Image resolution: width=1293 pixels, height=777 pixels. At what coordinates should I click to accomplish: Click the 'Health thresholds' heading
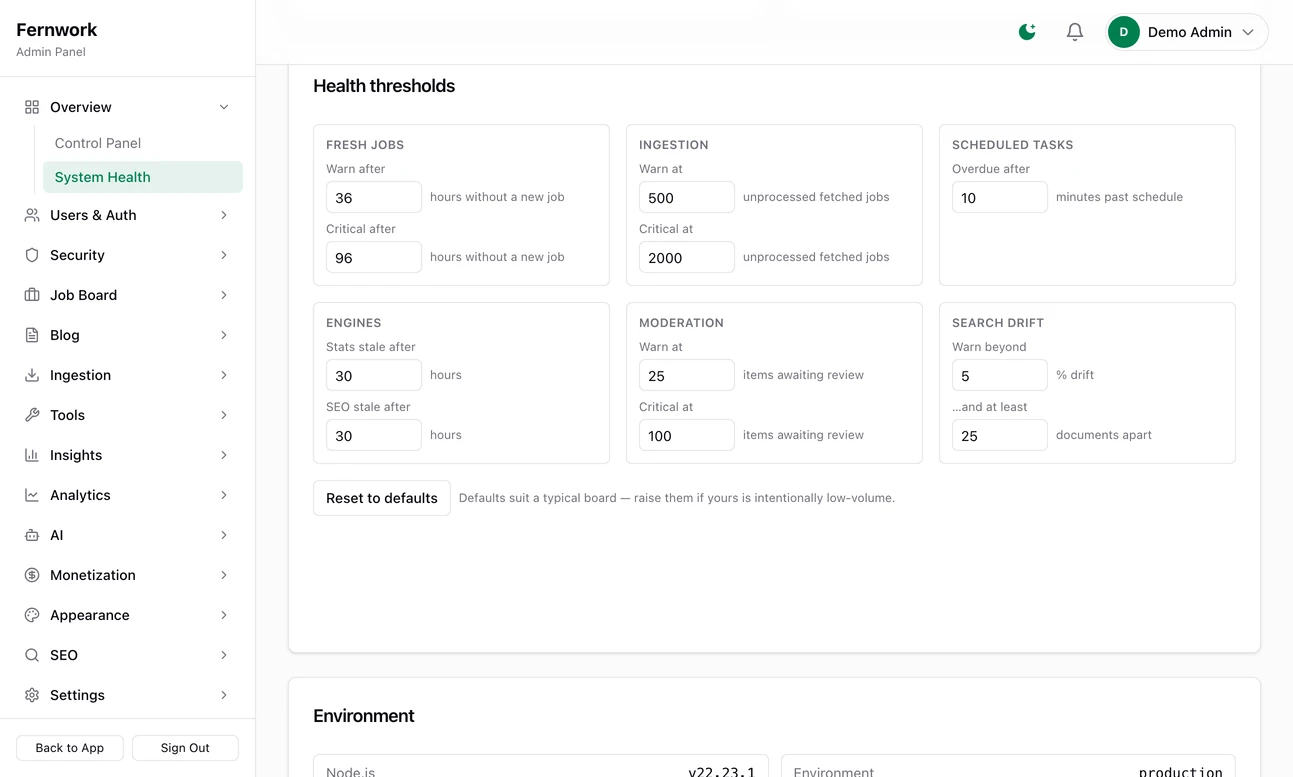point(384,86)
